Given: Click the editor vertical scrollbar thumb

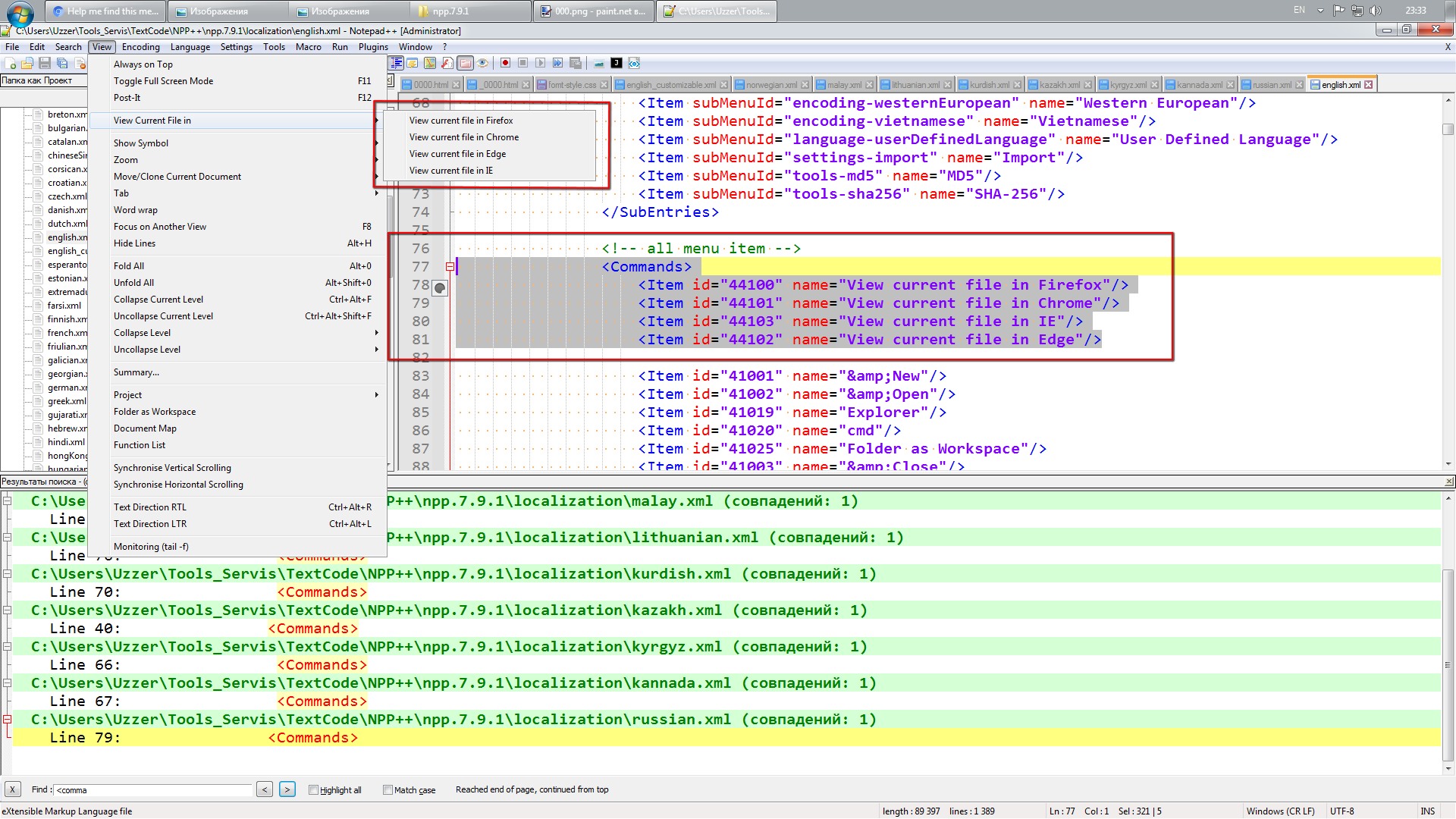Looking at the screenshot, I should 1448,130.
